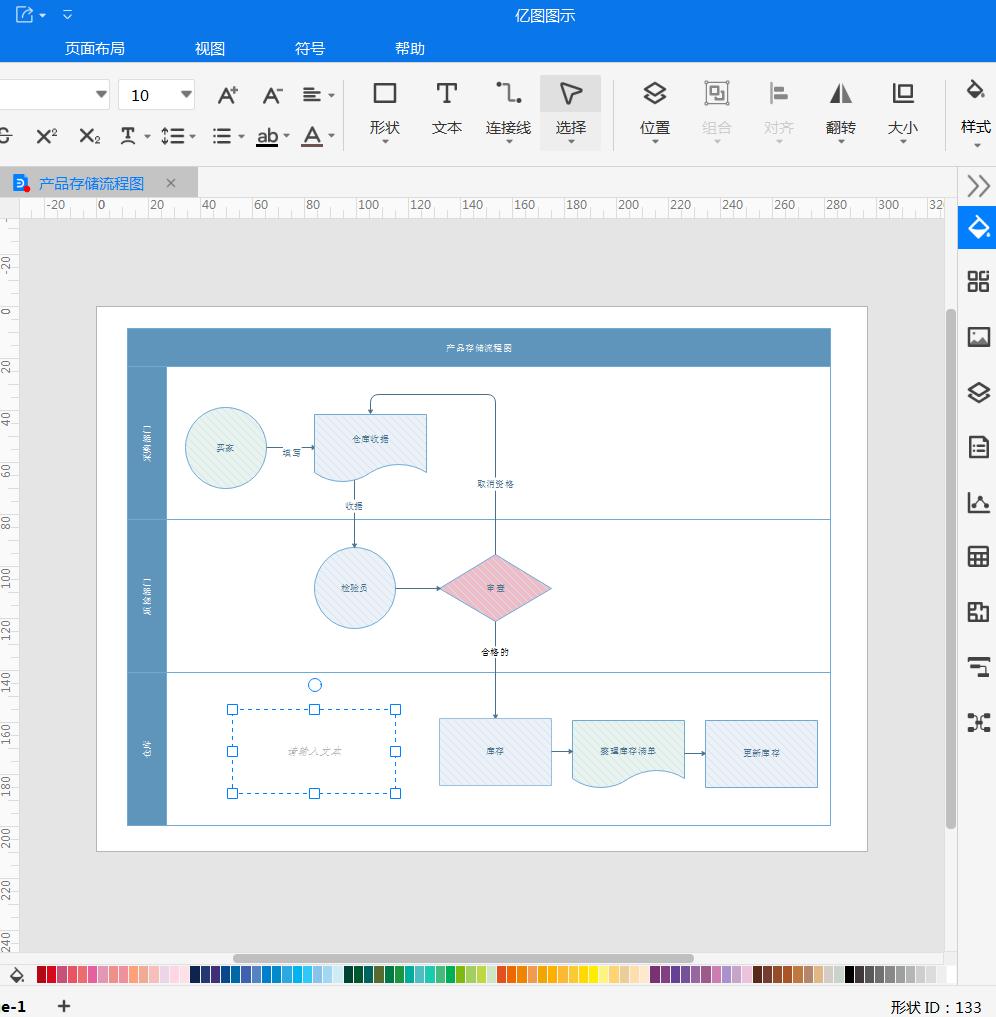Select the Shape (形状) tool
Image resolution: width=996 pixels, height=1017 pixels.
(x=384, y=109)
